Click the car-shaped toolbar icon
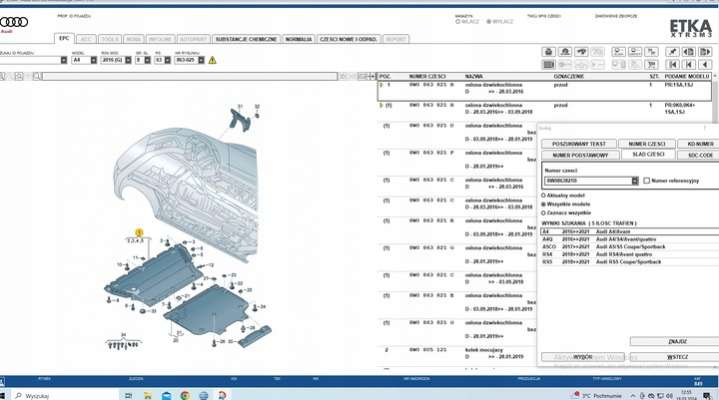 coord(581,52)
